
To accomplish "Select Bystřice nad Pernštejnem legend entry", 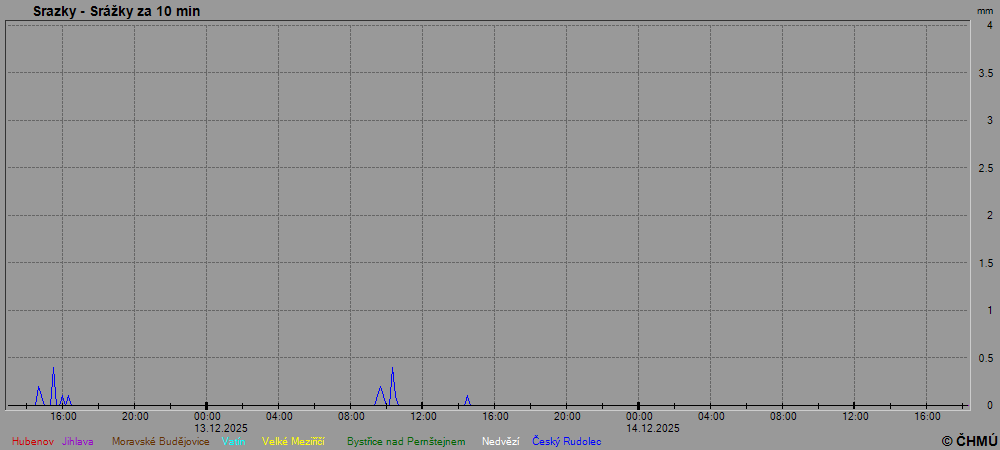I will [x=406, y=441].
